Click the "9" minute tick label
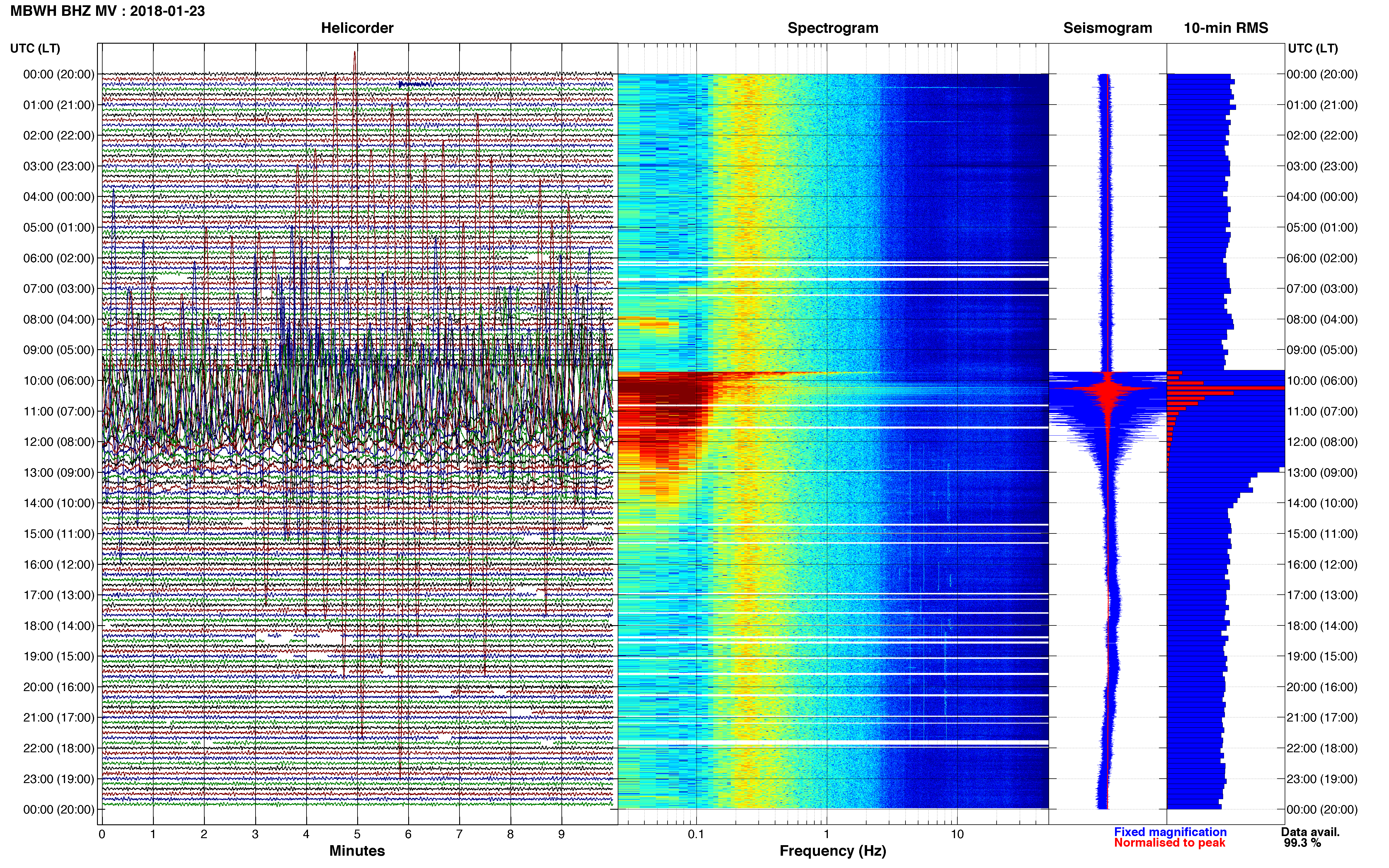The height and width of the screenshot is (868, 1389). [x=561, y=834]
